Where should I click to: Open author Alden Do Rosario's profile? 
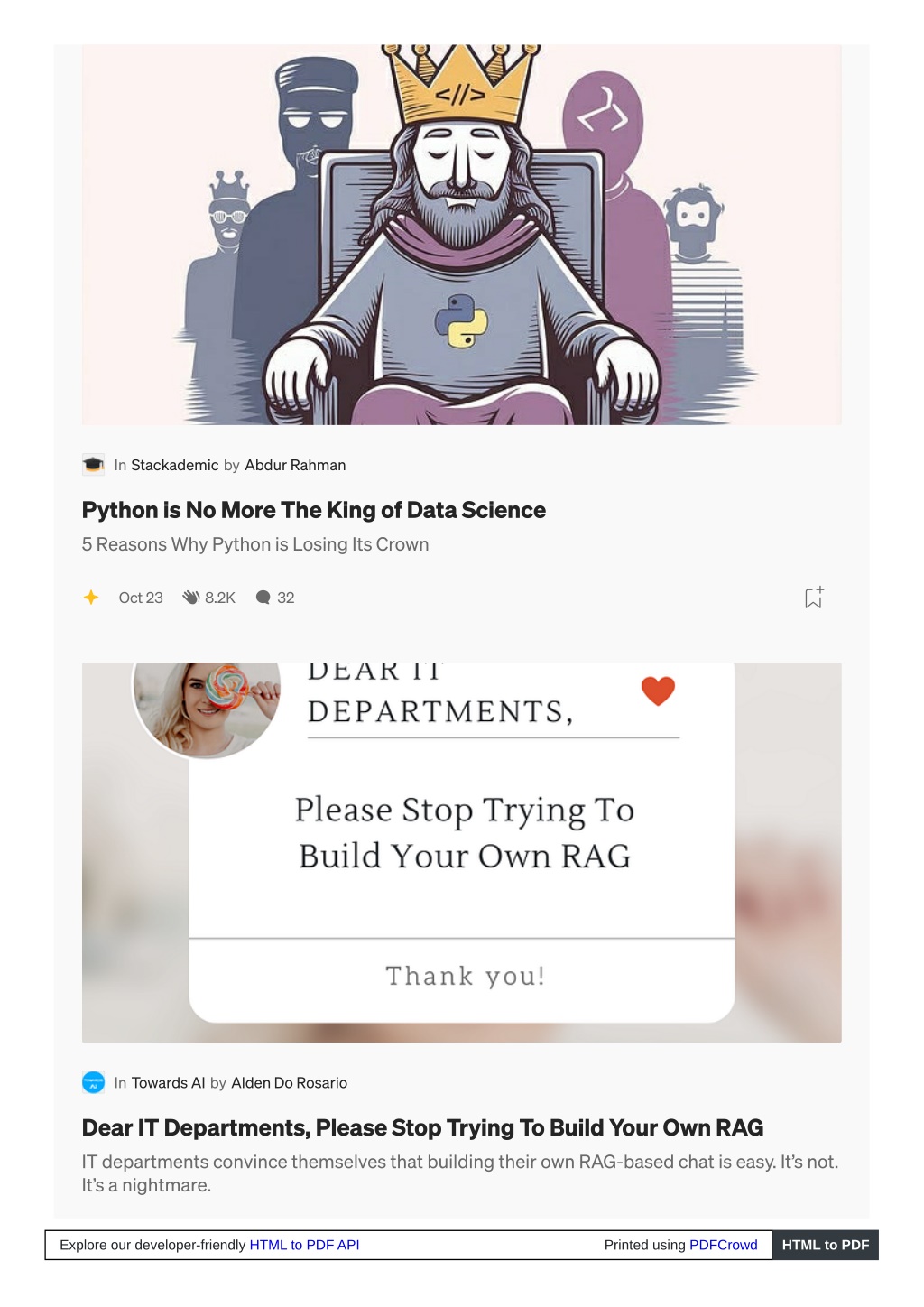[x=290, y=1082]
